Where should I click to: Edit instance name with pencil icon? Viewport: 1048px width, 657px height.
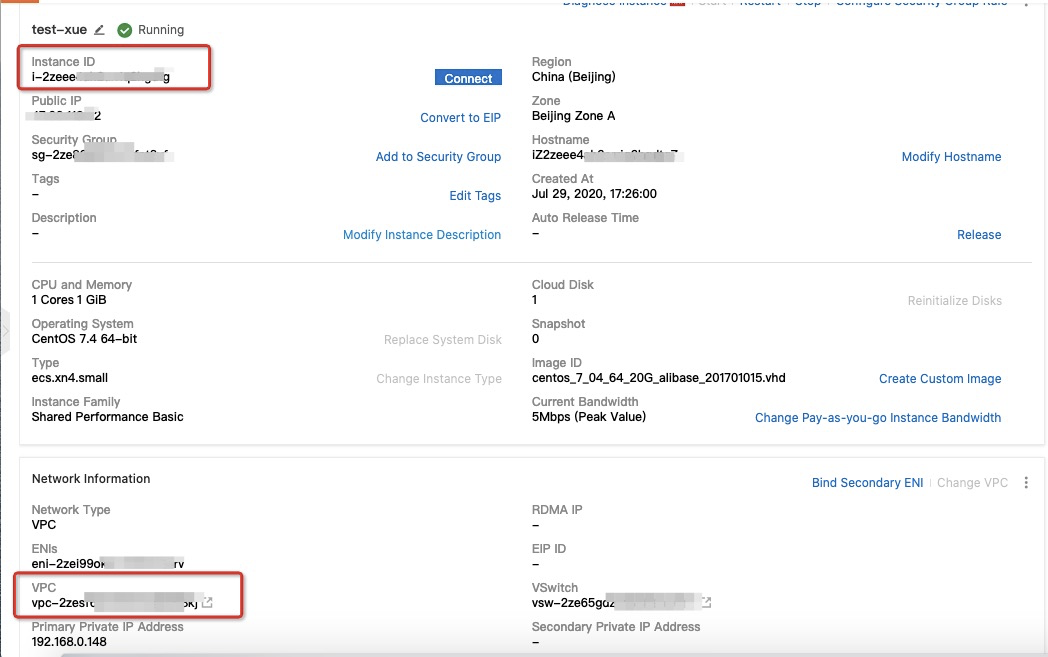point(99,29)
